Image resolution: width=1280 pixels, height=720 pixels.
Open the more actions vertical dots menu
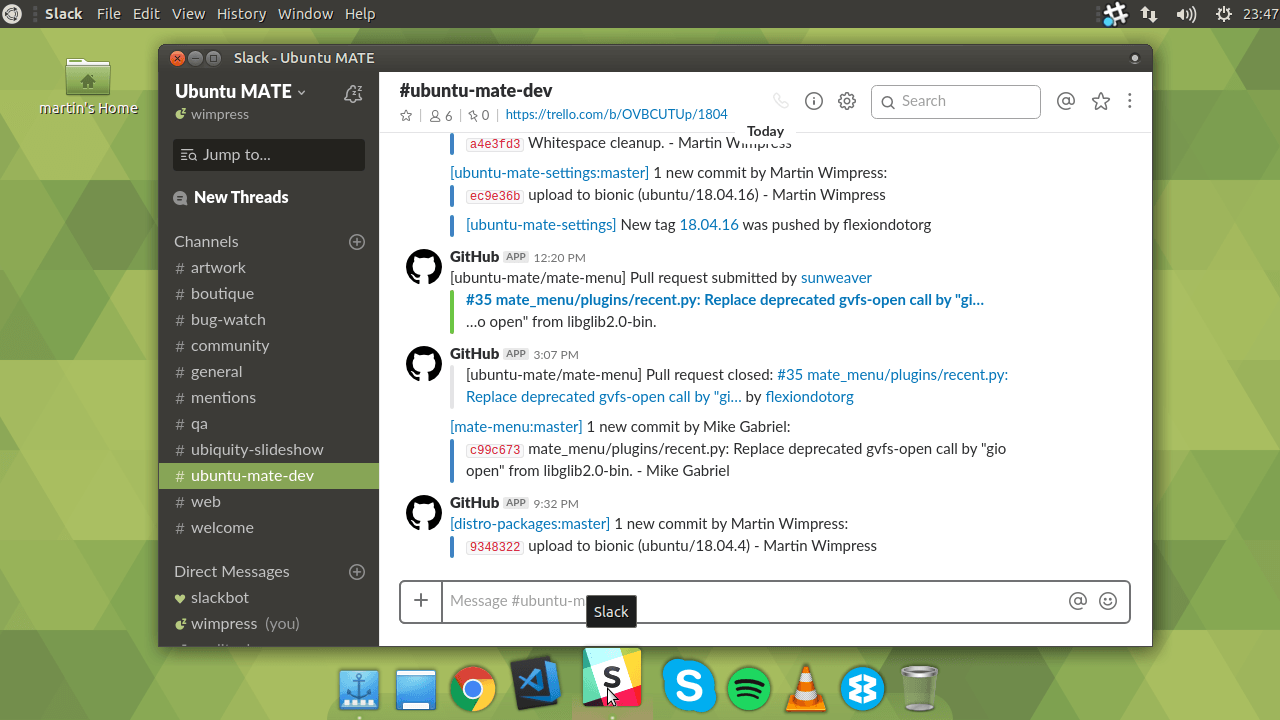[1130, 101]
